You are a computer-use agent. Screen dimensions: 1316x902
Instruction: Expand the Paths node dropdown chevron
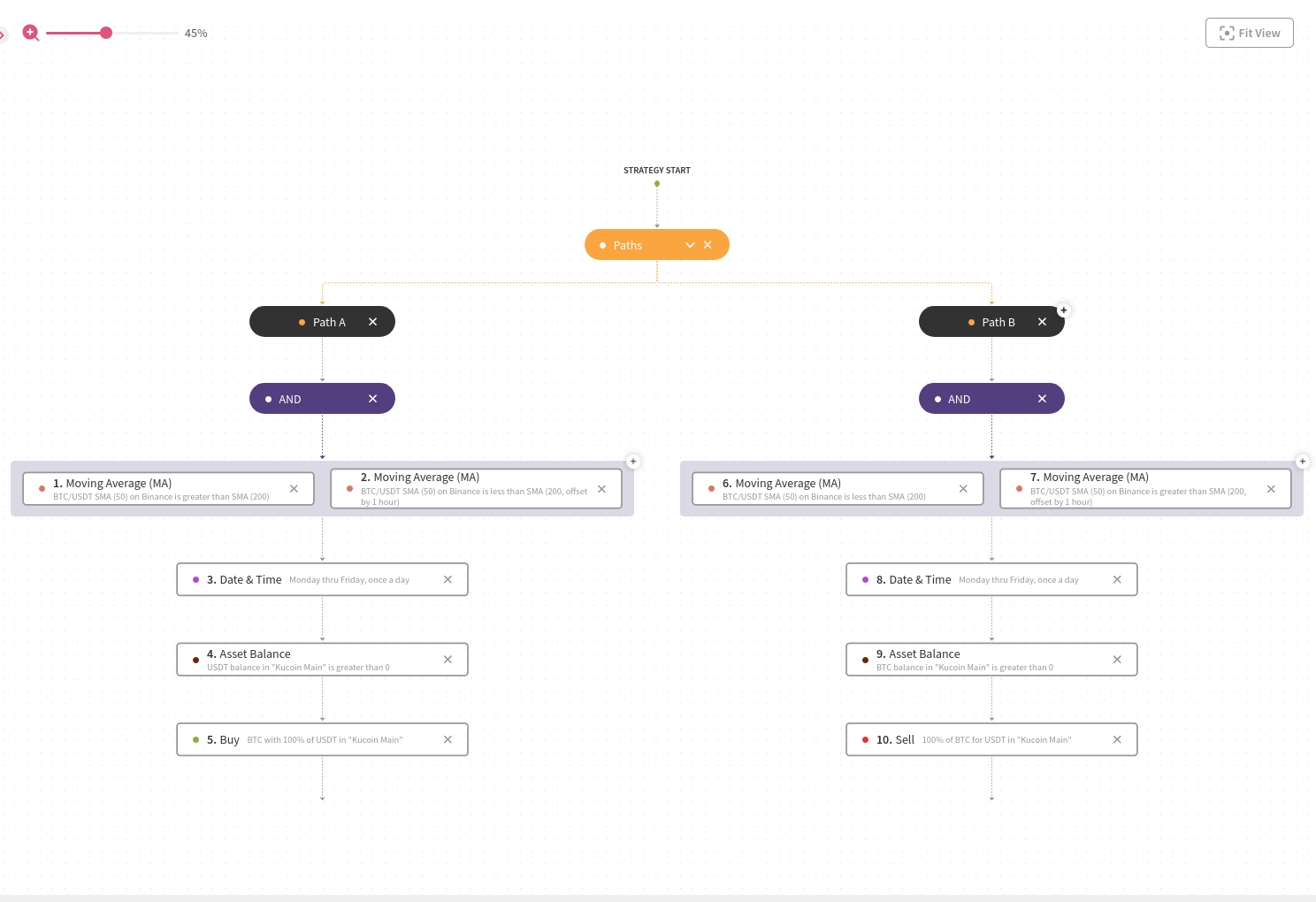[690, 245]
